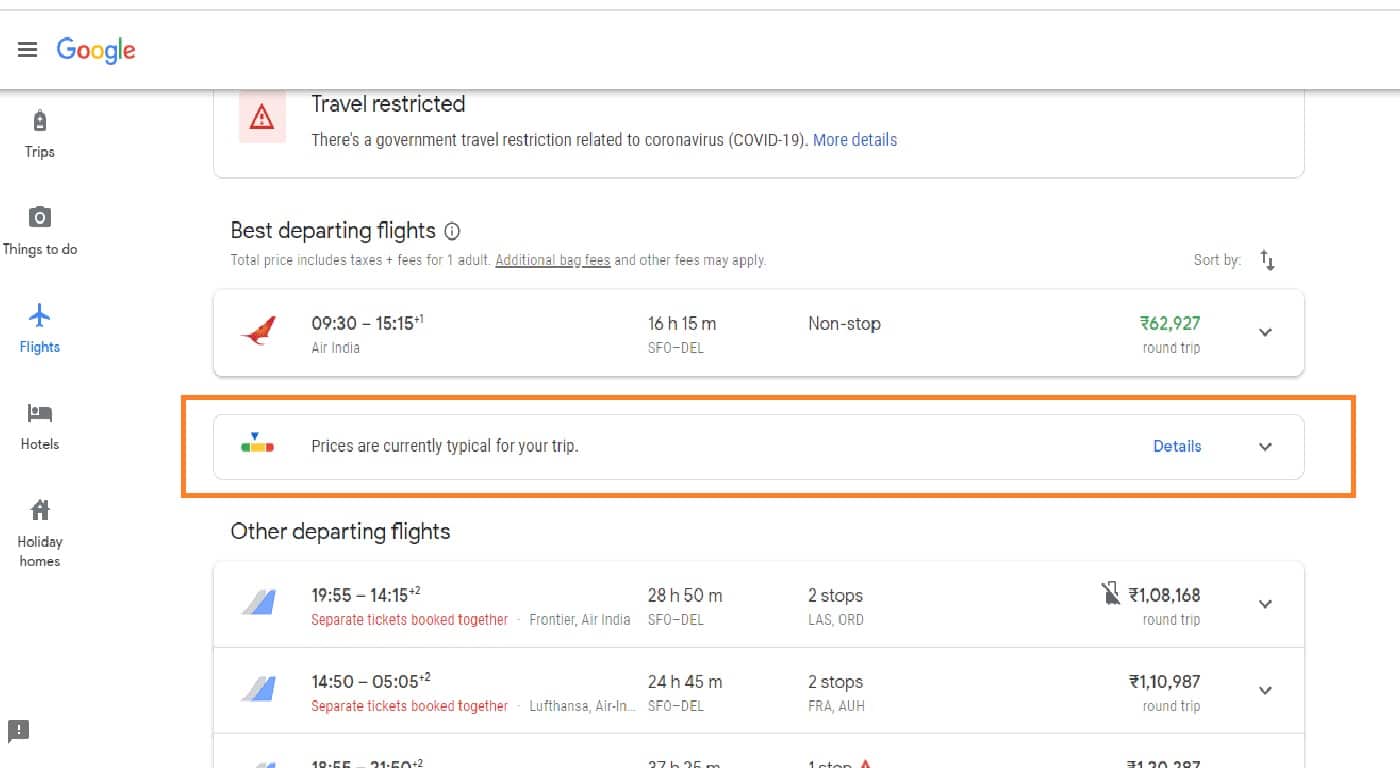
Task: Open Things to do in sidebar
Action: [40, 232]
